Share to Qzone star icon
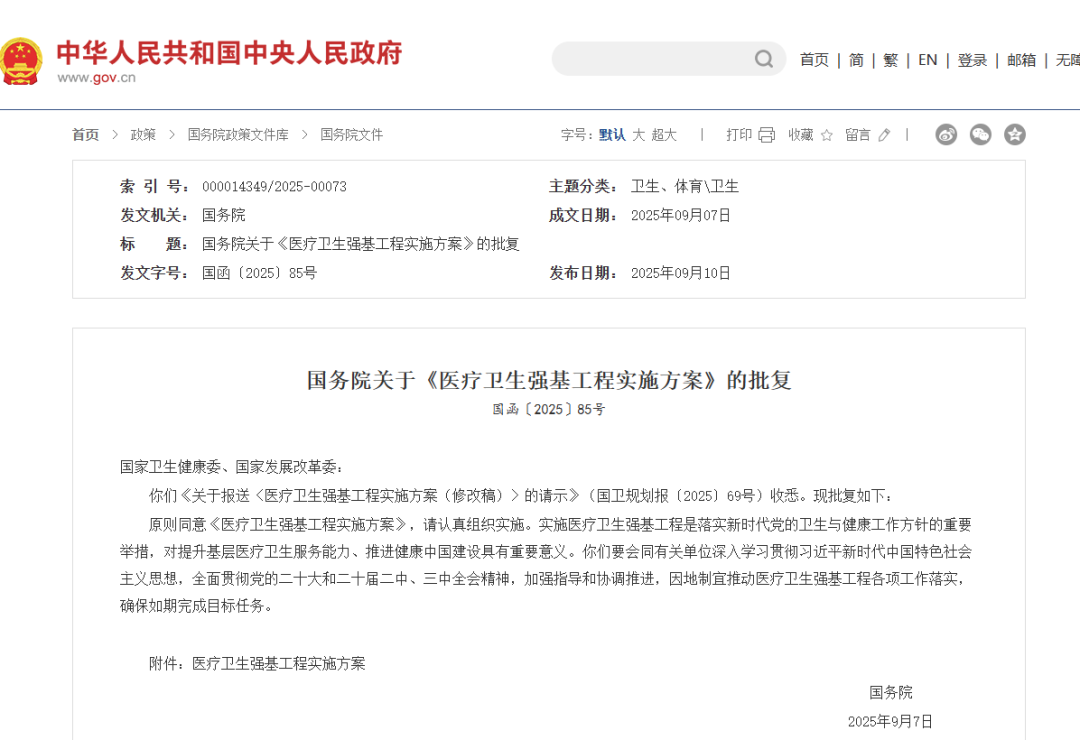Screen dimensions: 1080x740 pyautogui.click(x=1014, y=135)
